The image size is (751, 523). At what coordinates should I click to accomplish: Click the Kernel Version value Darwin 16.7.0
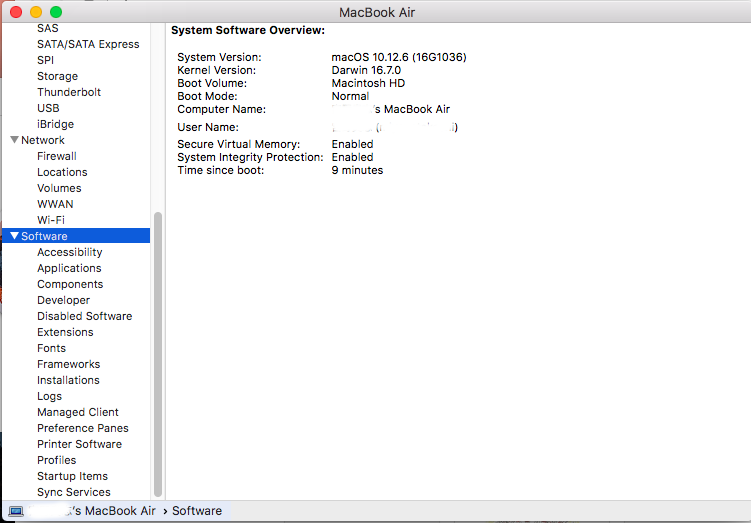pyautogui.click(x=366, y=70)
